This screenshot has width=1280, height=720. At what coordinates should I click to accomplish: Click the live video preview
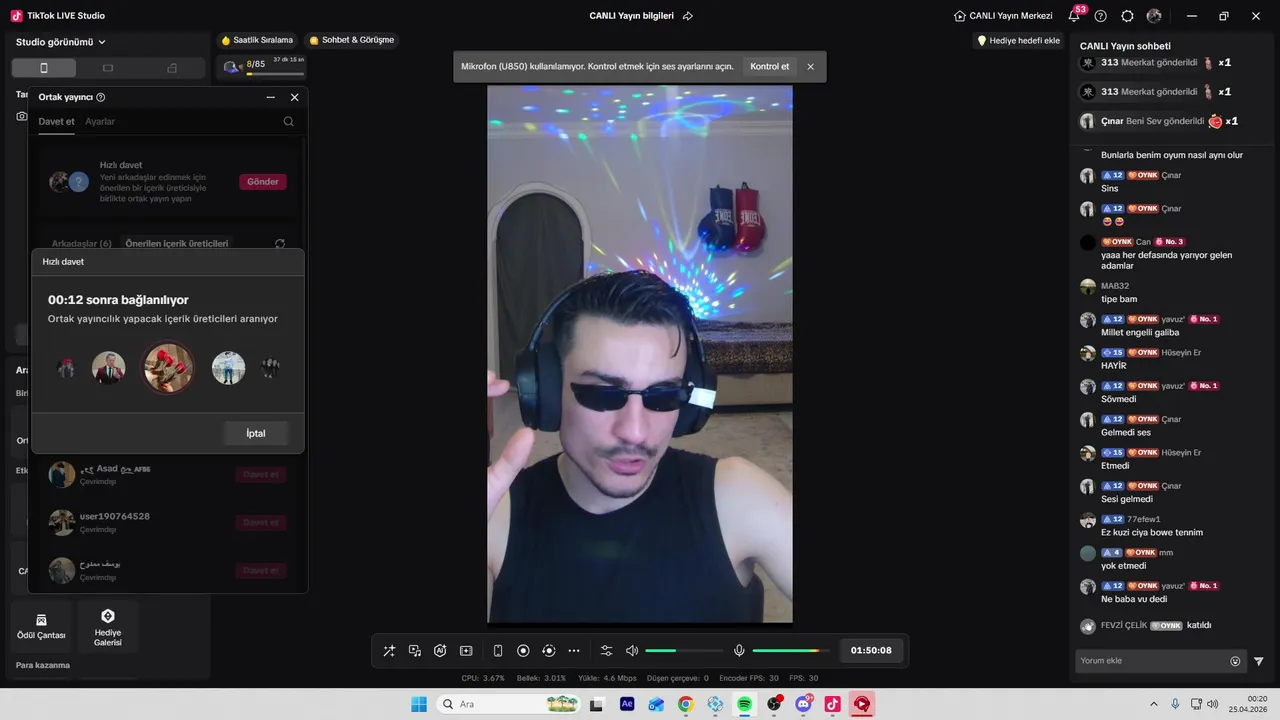coord(640,354)
